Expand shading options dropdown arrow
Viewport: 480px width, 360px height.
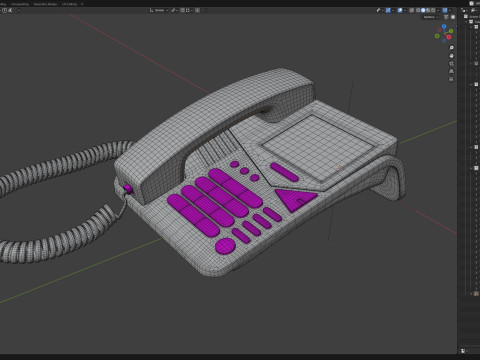[438, 10]
